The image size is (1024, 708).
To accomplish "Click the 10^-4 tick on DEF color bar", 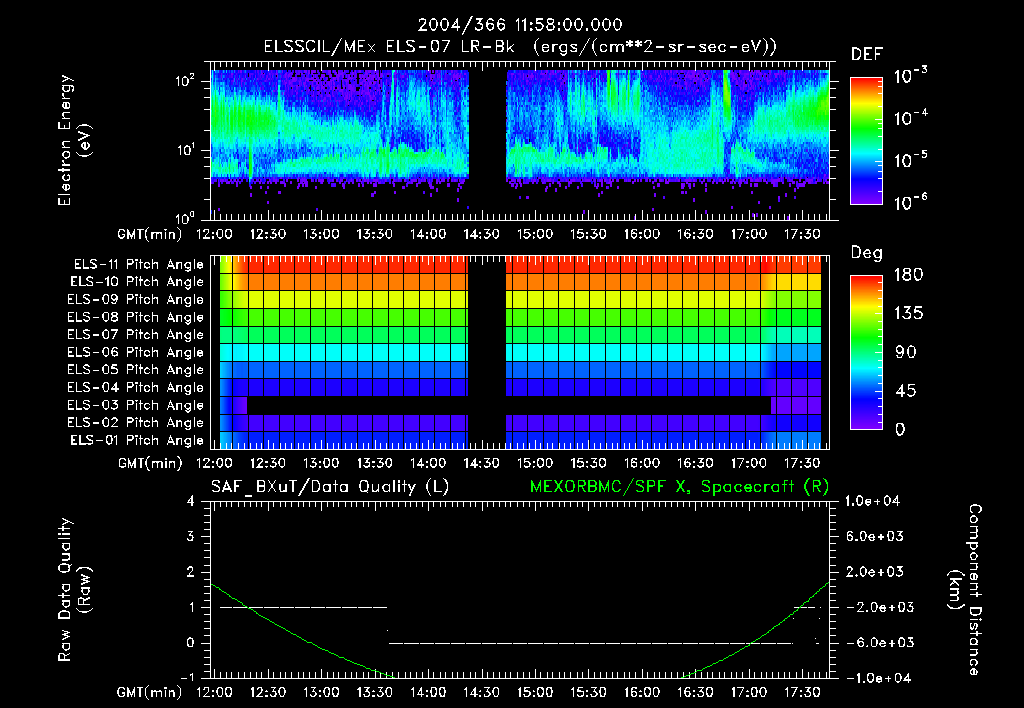I will coord(910,118).
